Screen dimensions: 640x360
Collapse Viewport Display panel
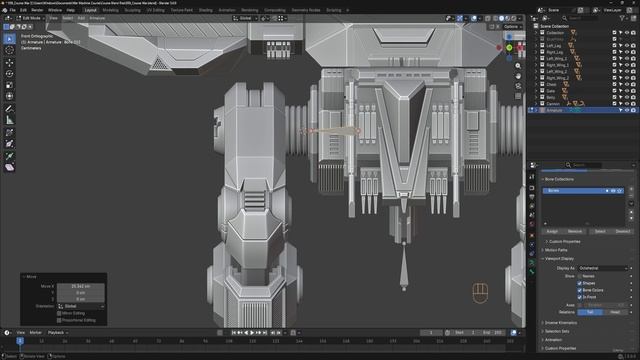pyautogui.click(x=559, y=259)
